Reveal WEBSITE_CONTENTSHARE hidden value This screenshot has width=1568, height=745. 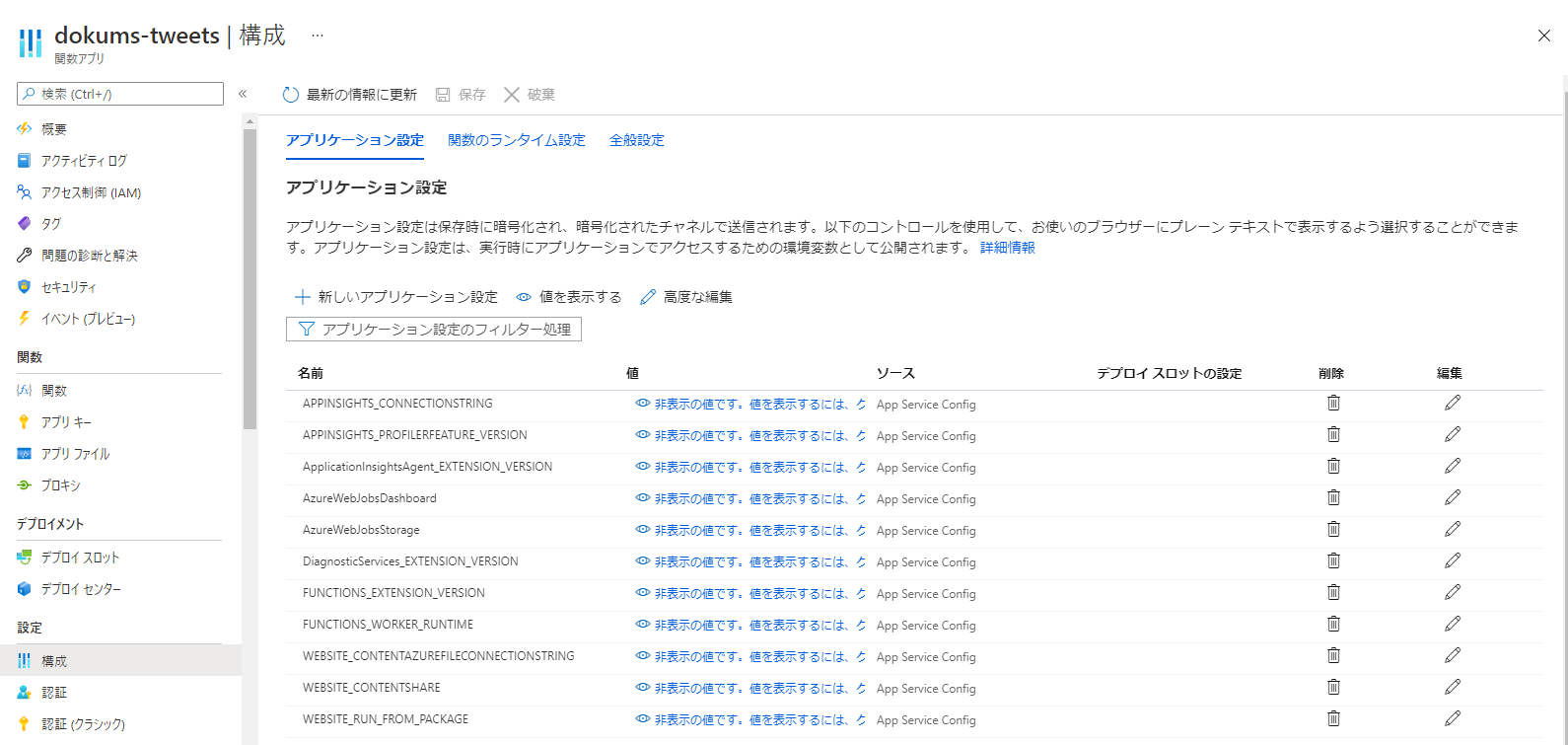(x=750, y=688)
